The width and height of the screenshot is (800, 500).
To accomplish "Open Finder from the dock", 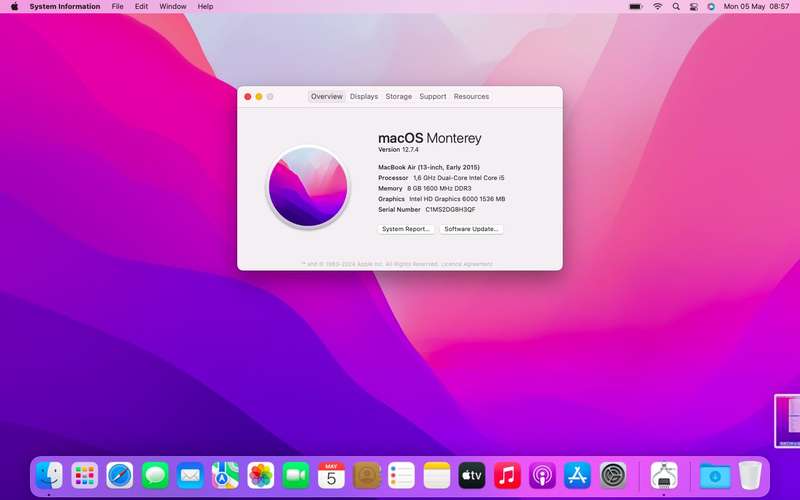I will [49, 476].
